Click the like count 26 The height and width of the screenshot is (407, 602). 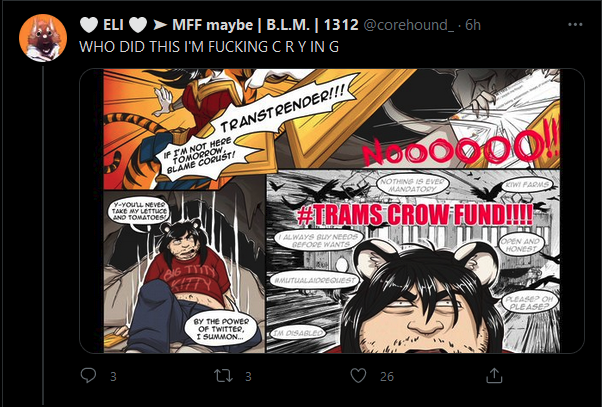point(387,377)
